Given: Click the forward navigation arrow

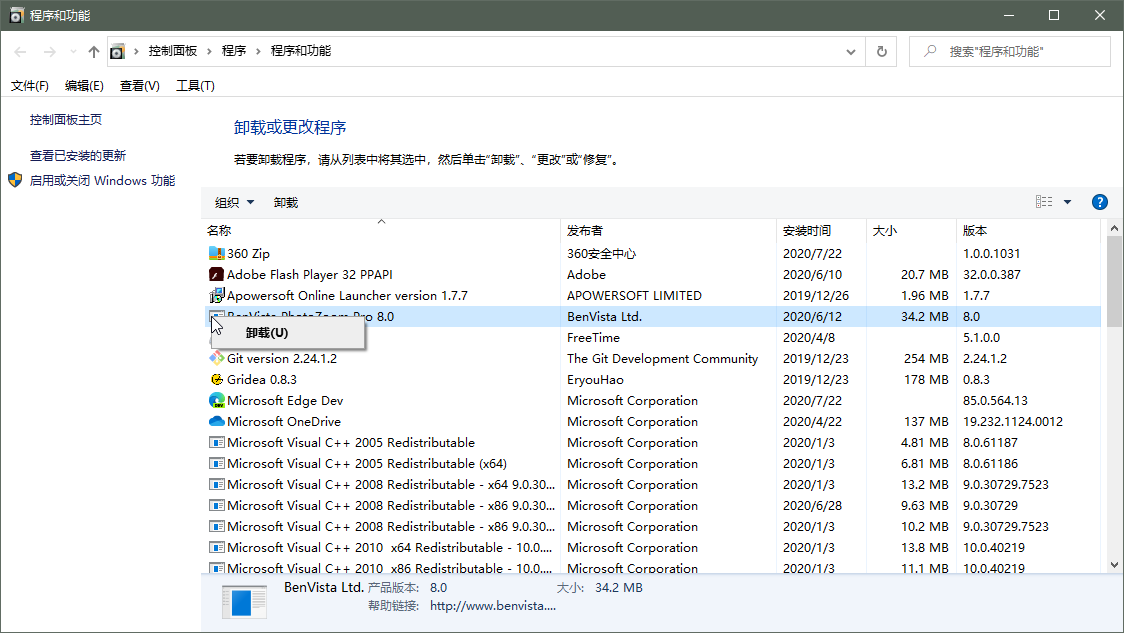Looking at the screenshot, I should click(49, 52).
